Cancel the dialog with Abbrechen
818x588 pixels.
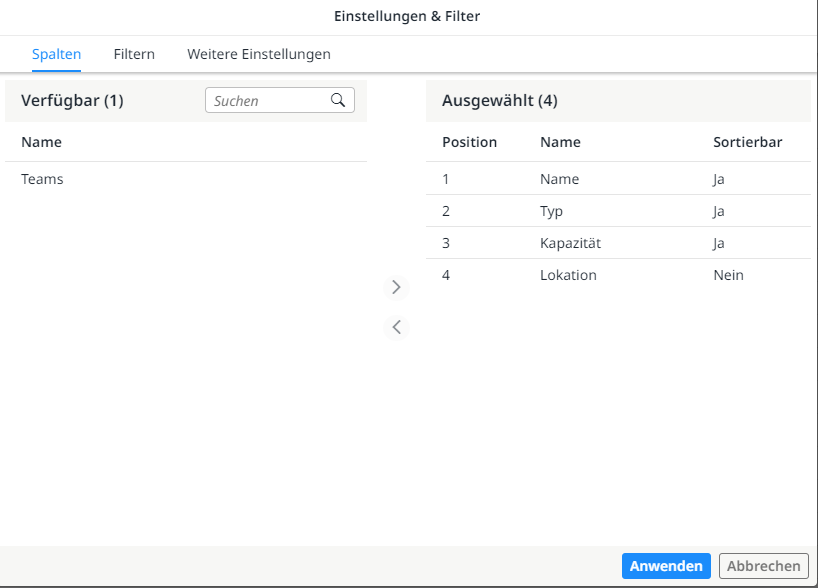763,565
